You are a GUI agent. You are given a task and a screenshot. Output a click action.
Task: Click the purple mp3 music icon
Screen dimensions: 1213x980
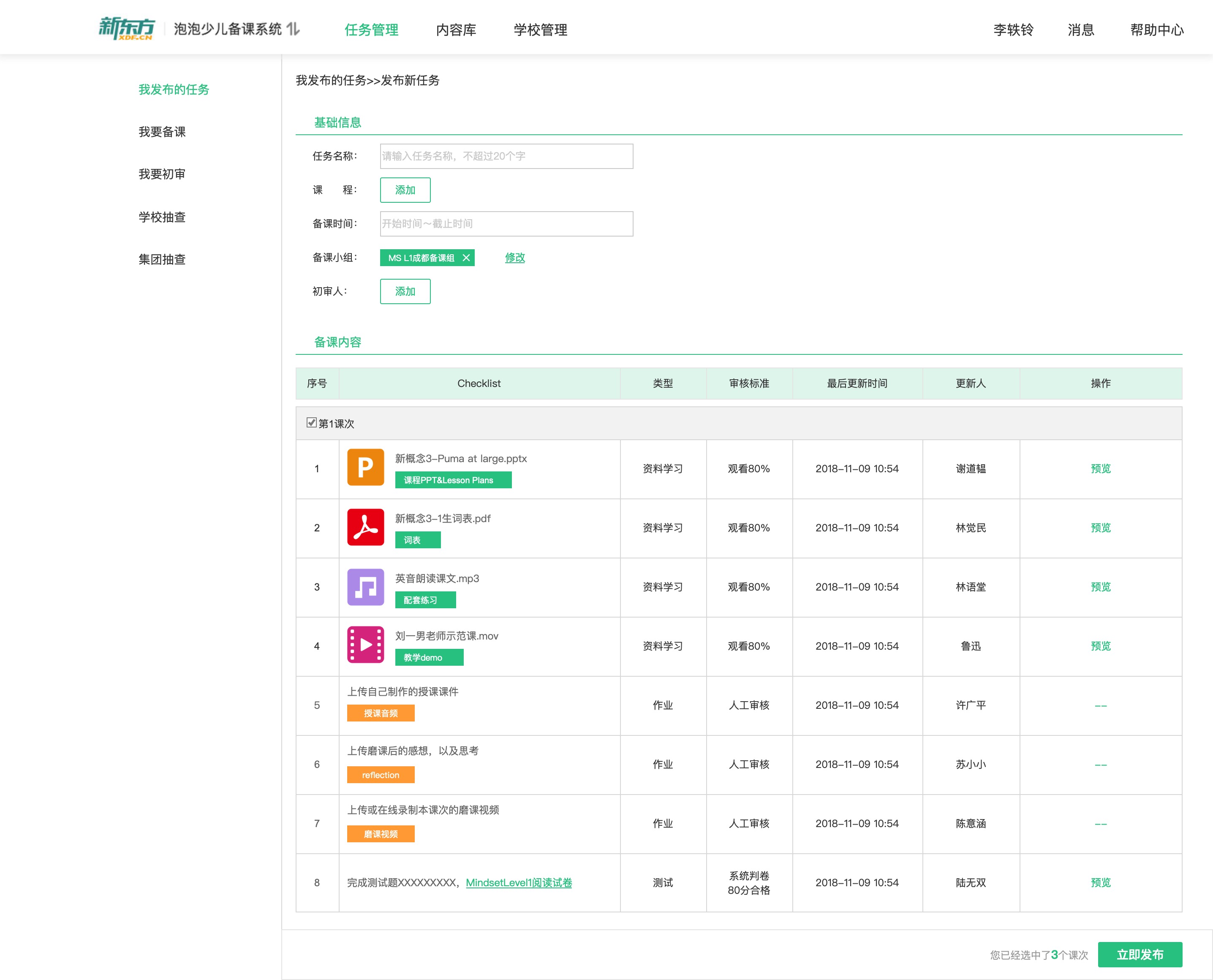pyautogui.click(x=365, y=587)
